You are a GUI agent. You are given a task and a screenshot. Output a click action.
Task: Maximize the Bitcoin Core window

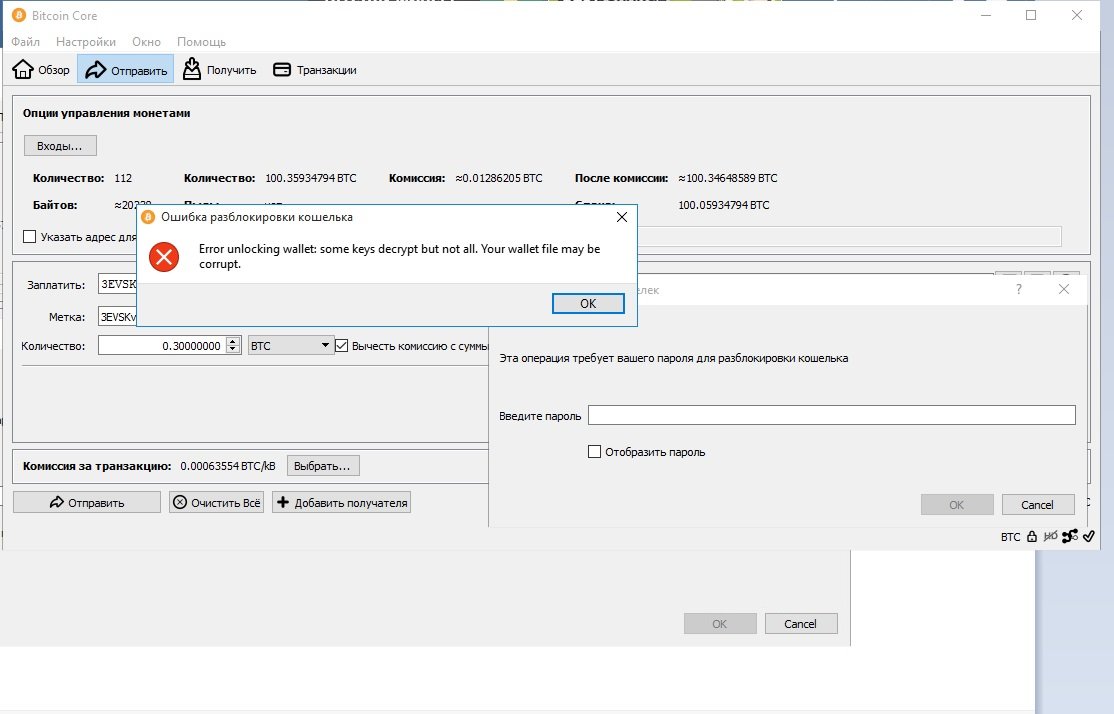1031,15
